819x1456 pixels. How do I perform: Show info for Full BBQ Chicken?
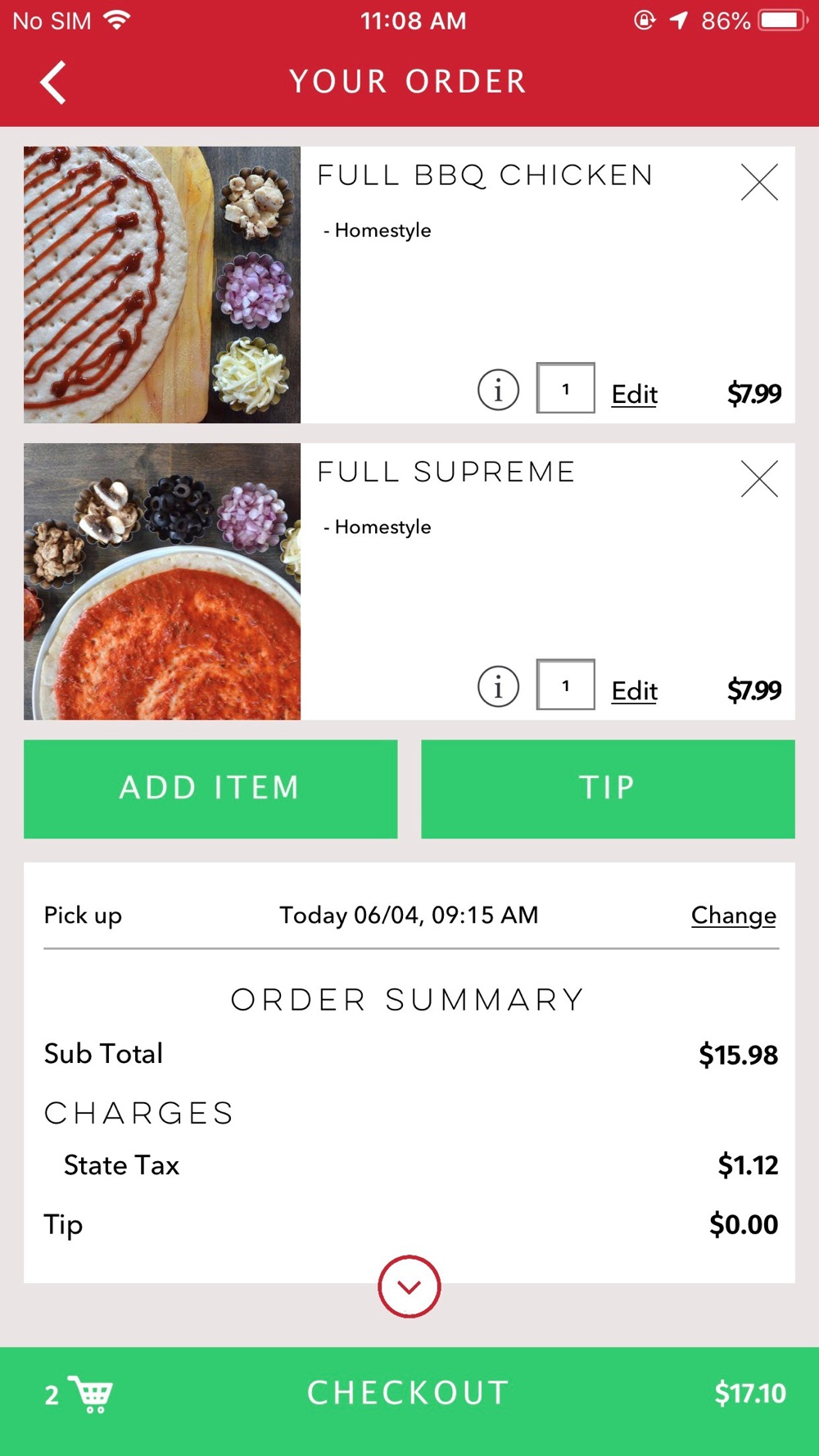click(498, 390)
